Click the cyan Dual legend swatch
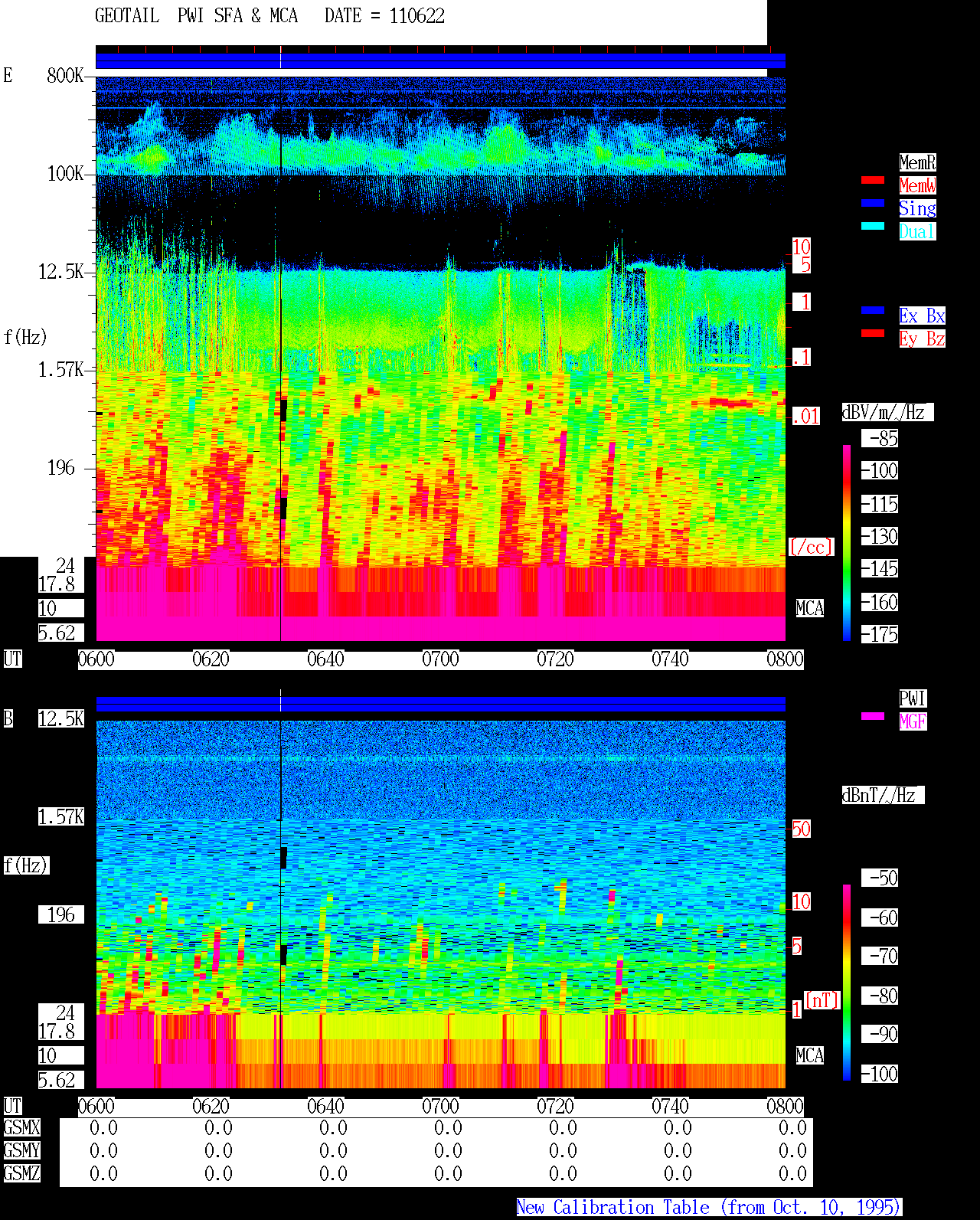The height and width of the screenshot is (1220, 980). [x=873, y=226]
